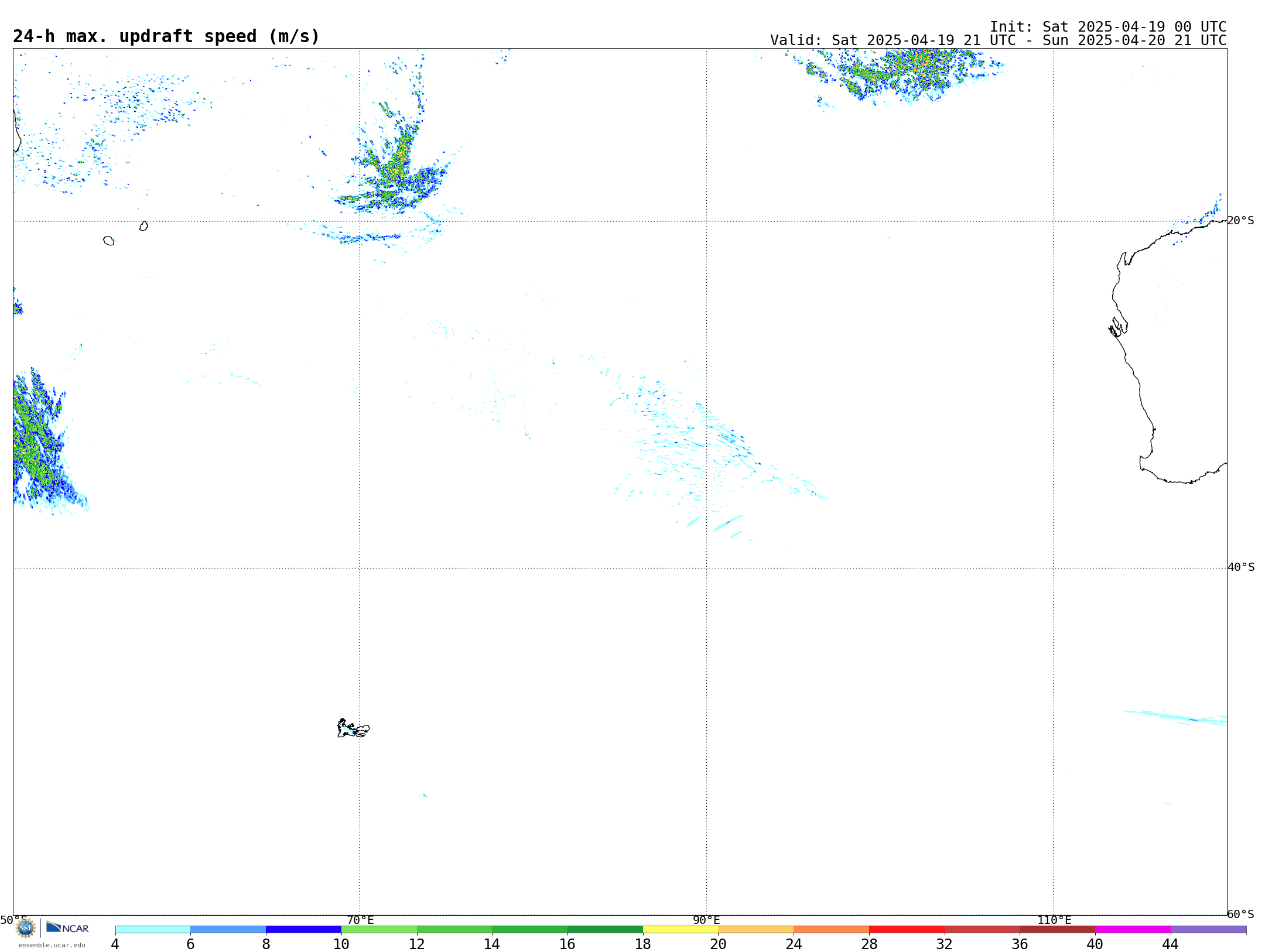This screenshot has height=952, width=1265.
Task: Click the 110°E longitude label
Action: 1054,920
